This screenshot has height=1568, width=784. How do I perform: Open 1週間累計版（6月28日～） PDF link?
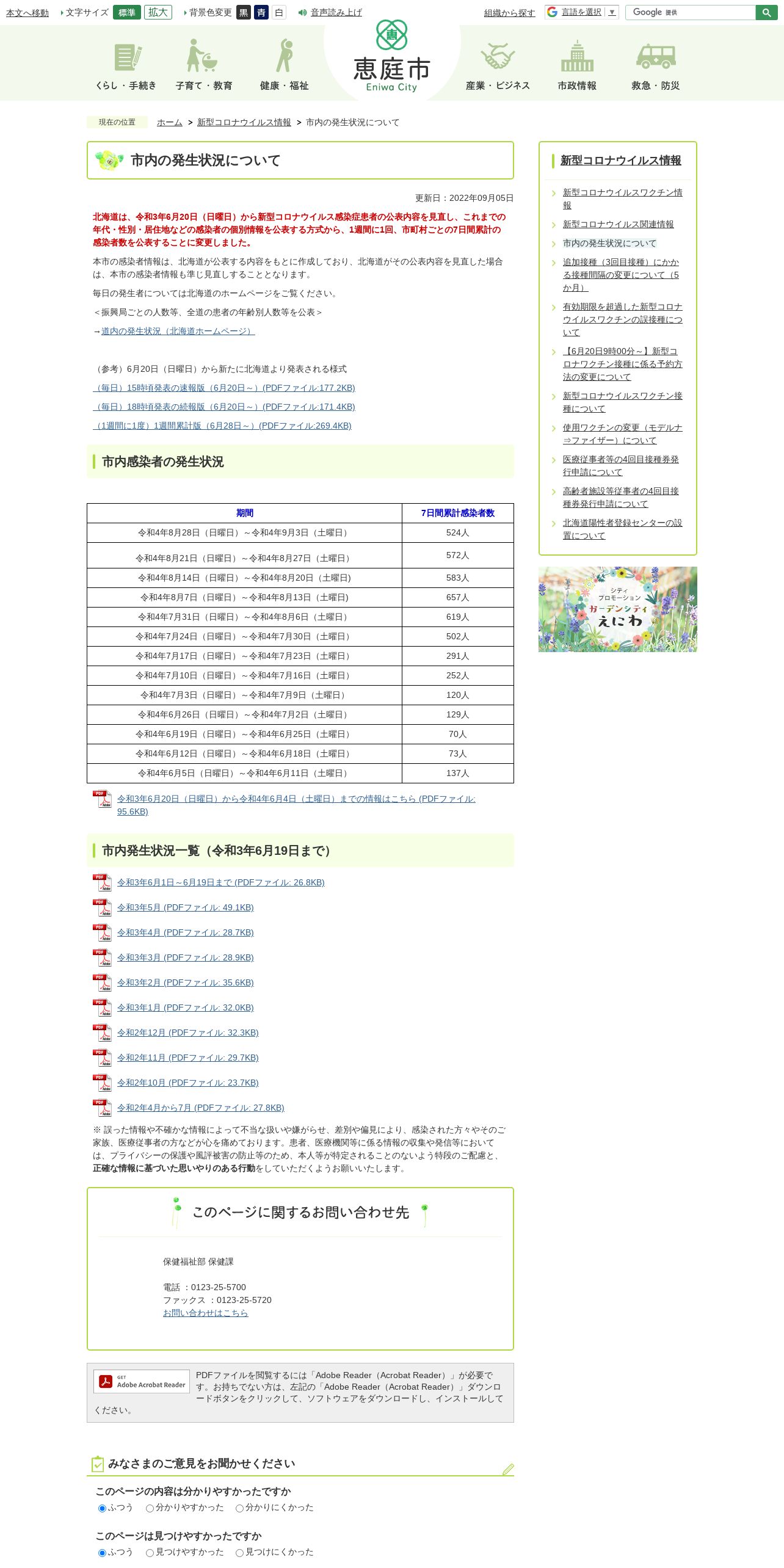click(x=222, y=426)
